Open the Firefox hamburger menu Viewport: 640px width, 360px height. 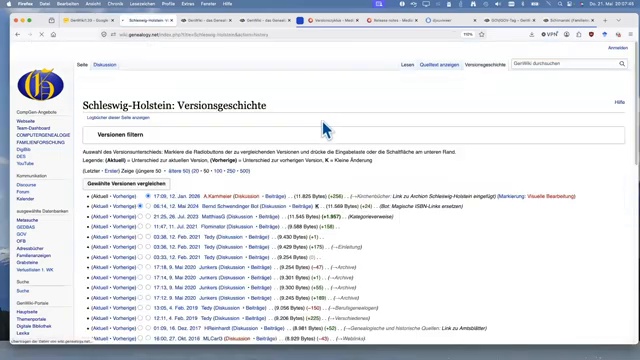pos(631,35)
